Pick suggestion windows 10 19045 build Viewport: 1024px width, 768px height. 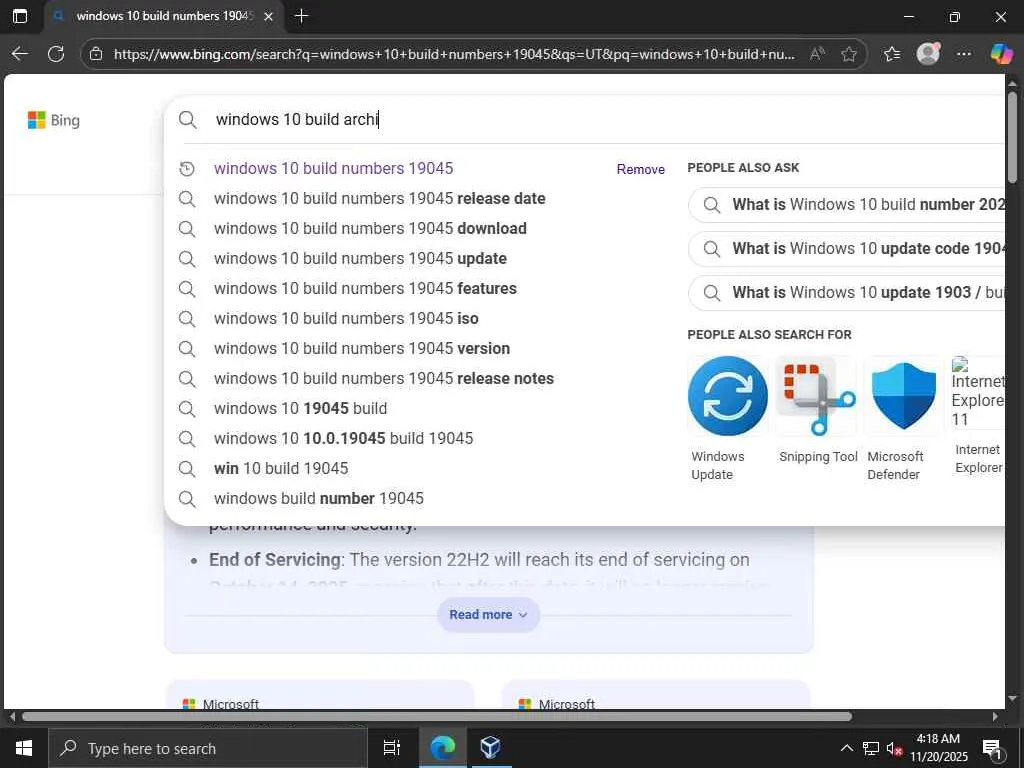point(300,409)
